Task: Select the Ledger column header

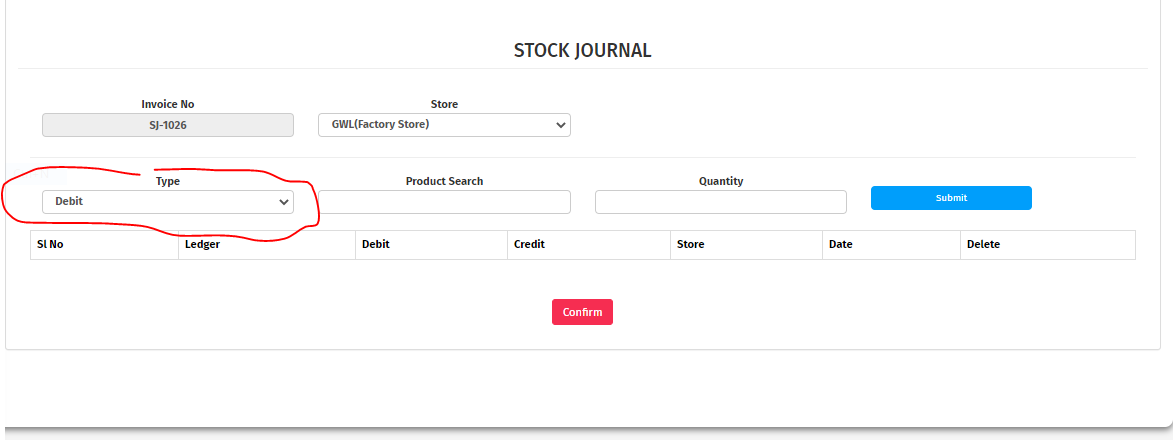Action: [202, 244]
